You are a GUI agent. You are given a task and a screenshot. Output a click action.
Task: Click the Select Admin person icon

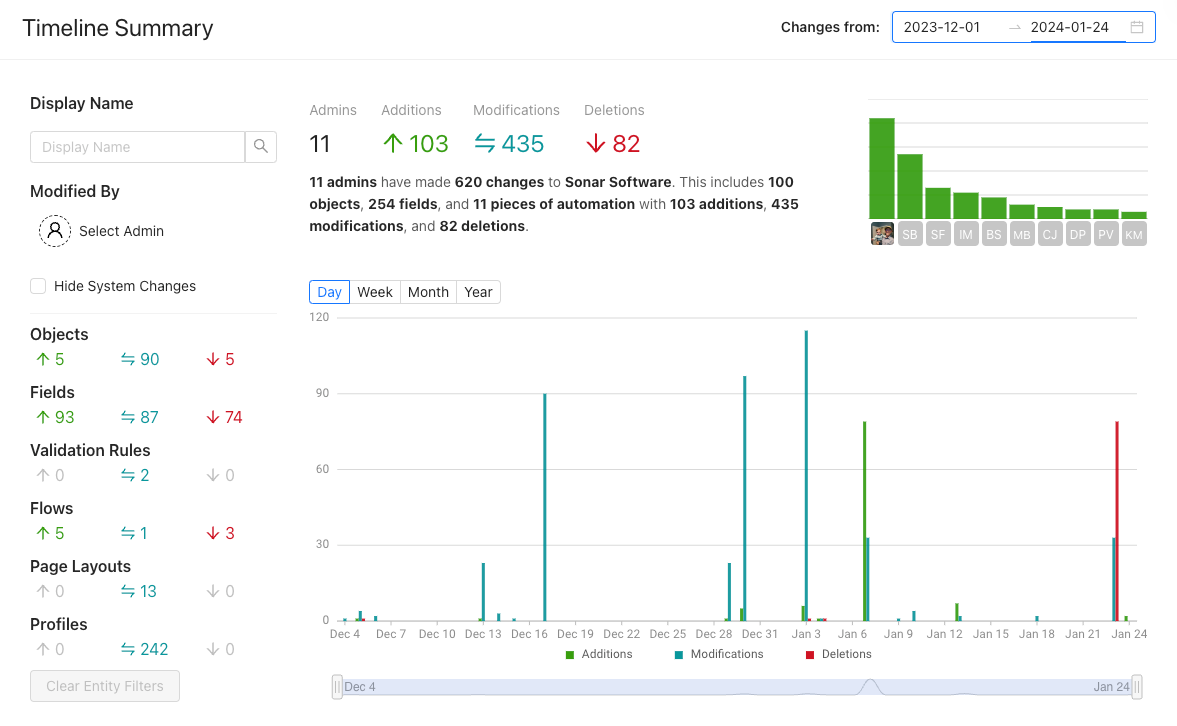(55, 230)
